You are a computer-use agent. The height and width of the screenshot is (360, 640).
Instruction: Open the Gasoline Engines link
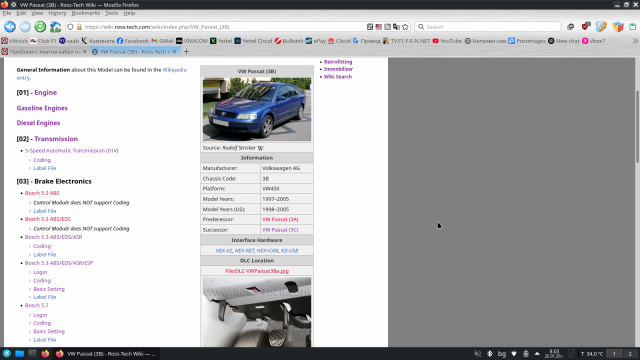(42, 108)
